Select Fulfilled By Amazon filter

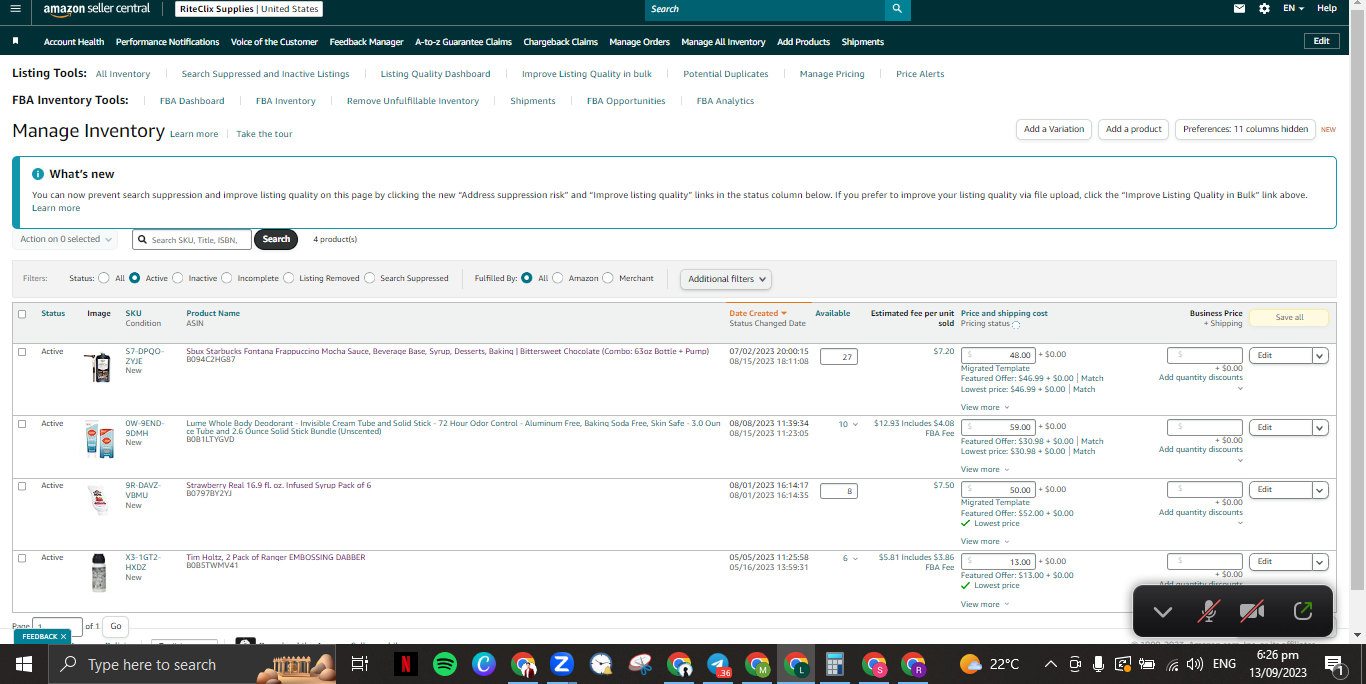(558, 278)
